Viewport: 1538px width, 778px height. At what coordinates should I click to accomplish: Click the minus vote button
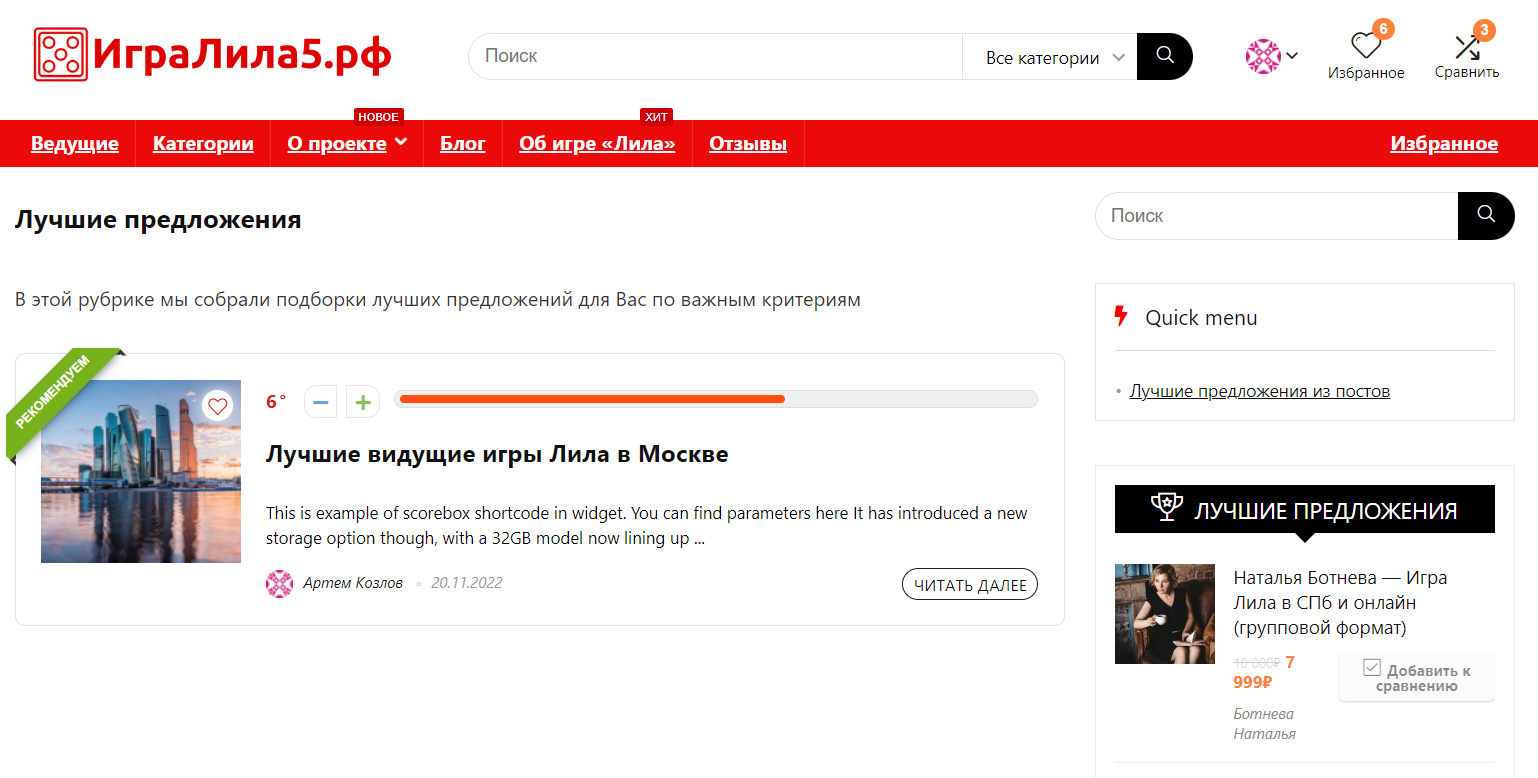320,402
